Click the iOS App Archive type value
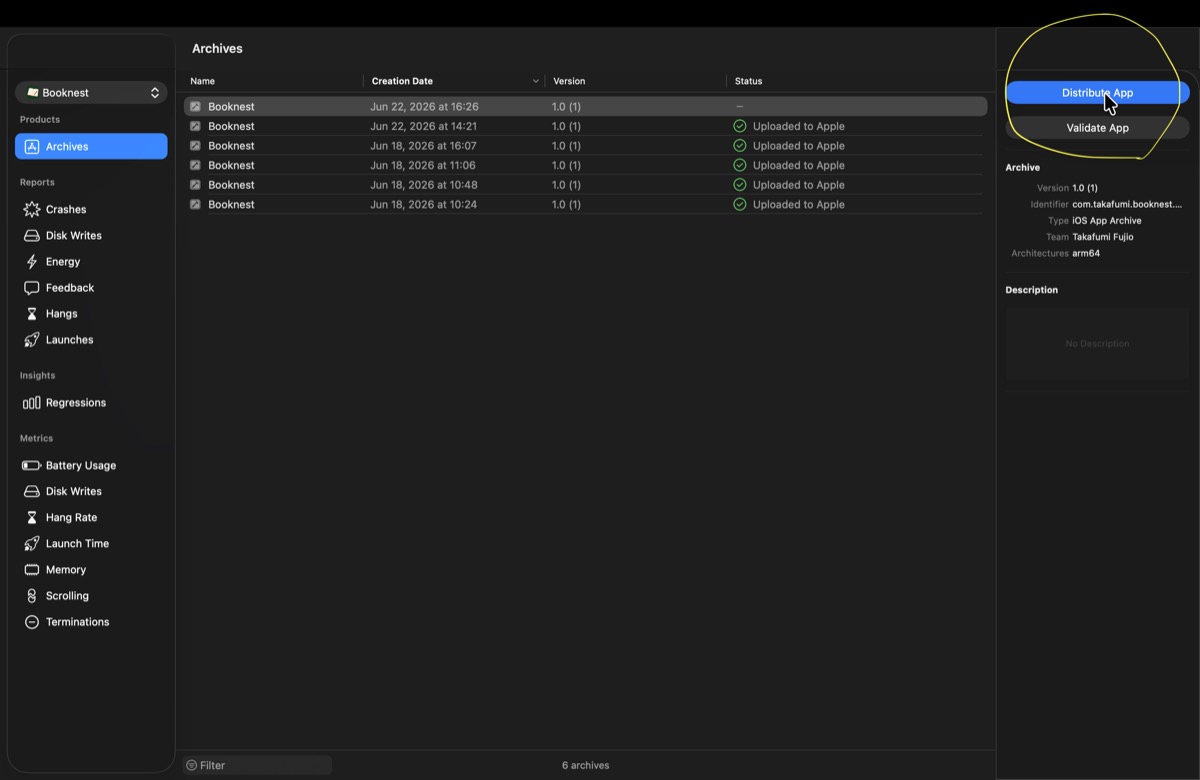This screenshot has height=780, width=1200. pyautogui.click(x=1106, y=220)
